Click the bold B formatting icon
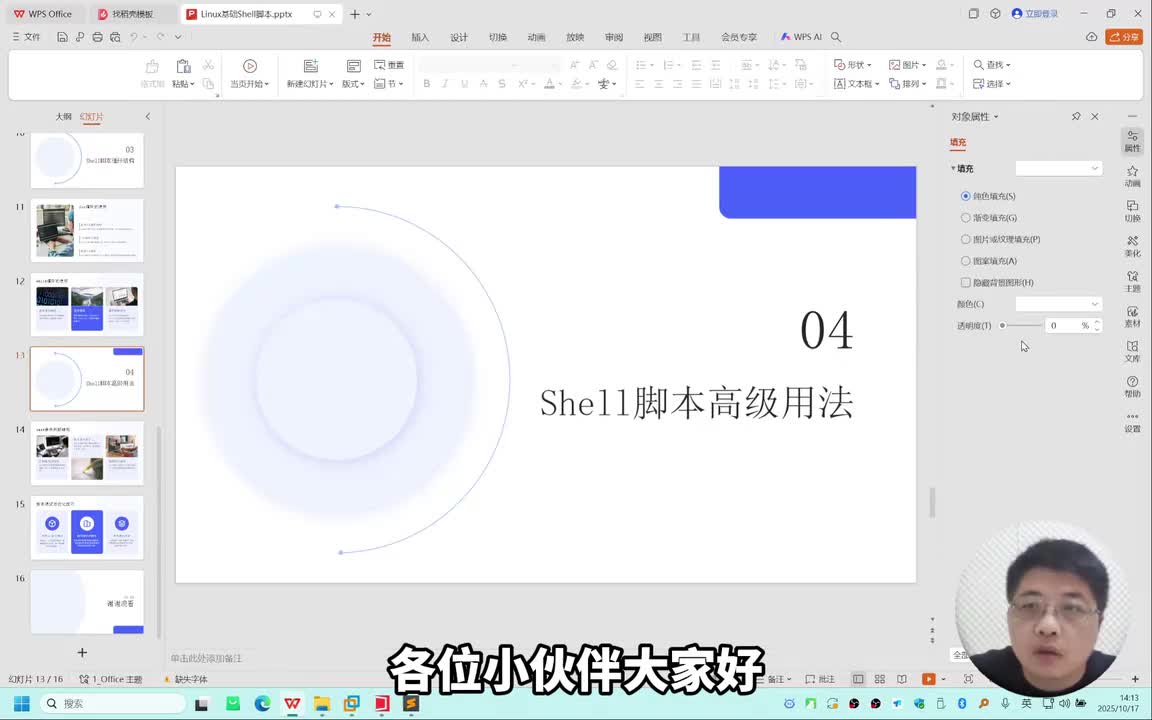 pos(426,84)
